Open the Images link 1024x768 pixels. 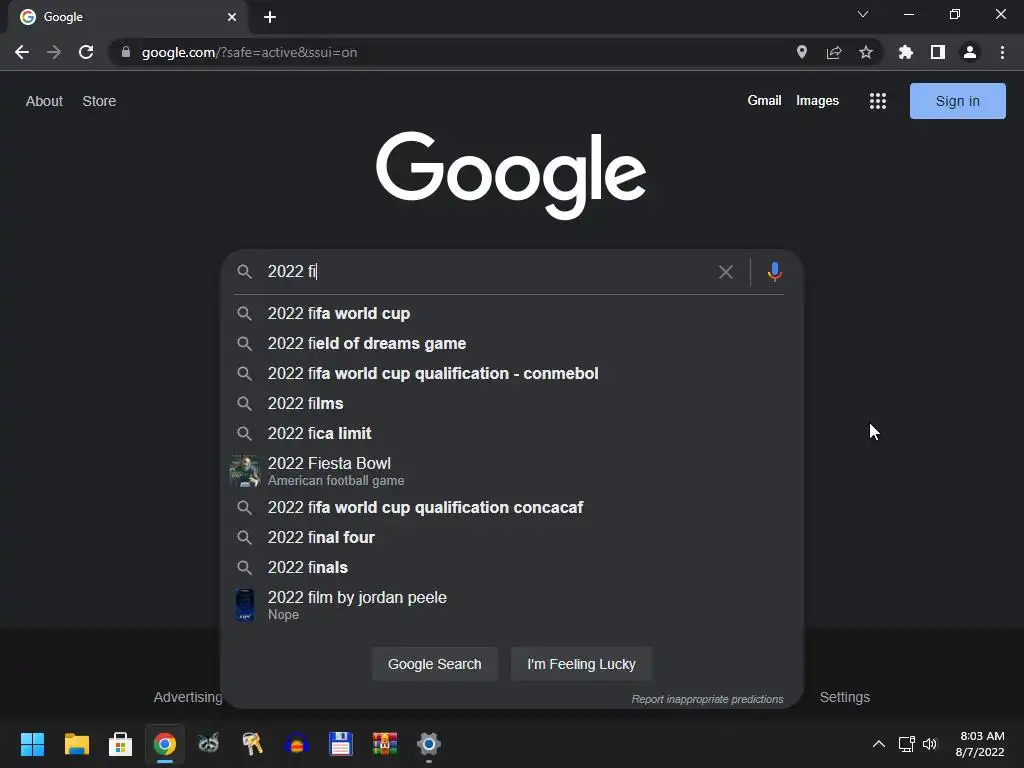tap(818, 101)
